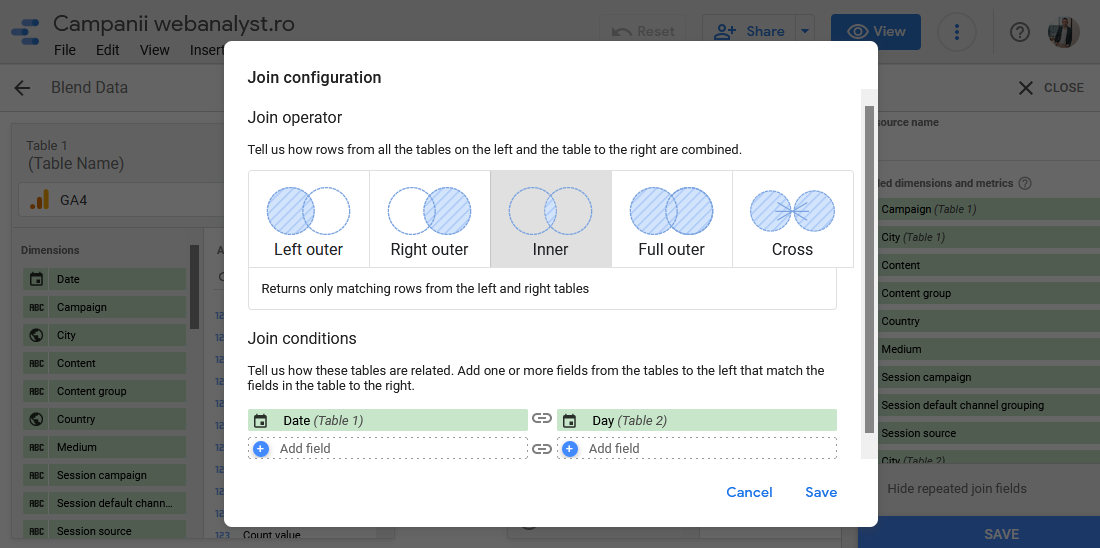Toggle Hide repeated join fields
Screen dimensions: 1100x548
(x=957, y=489)
